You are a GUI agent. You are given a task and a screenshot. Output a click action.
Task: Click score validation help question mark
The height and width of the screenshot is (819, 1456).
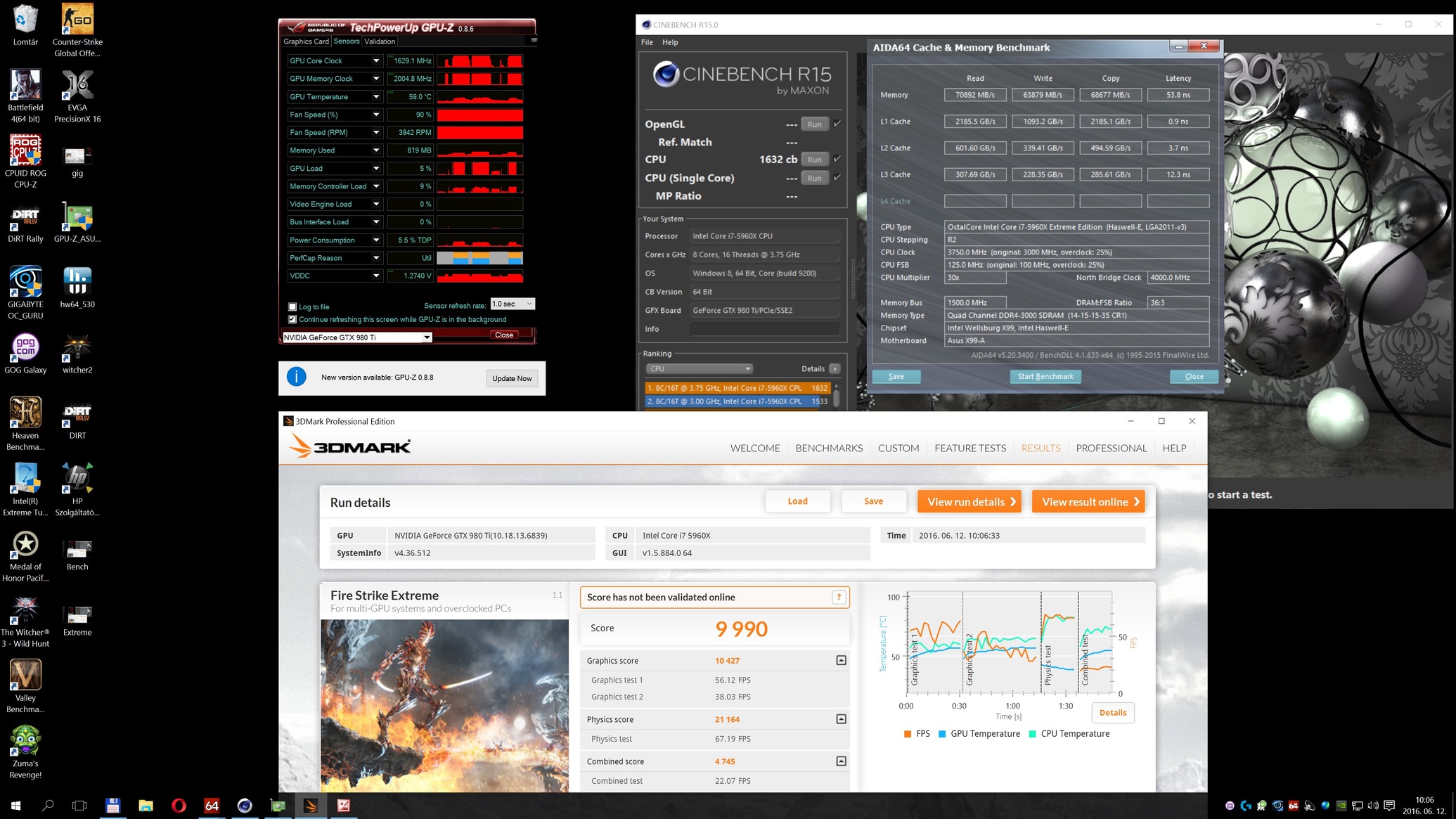[839, 597]
